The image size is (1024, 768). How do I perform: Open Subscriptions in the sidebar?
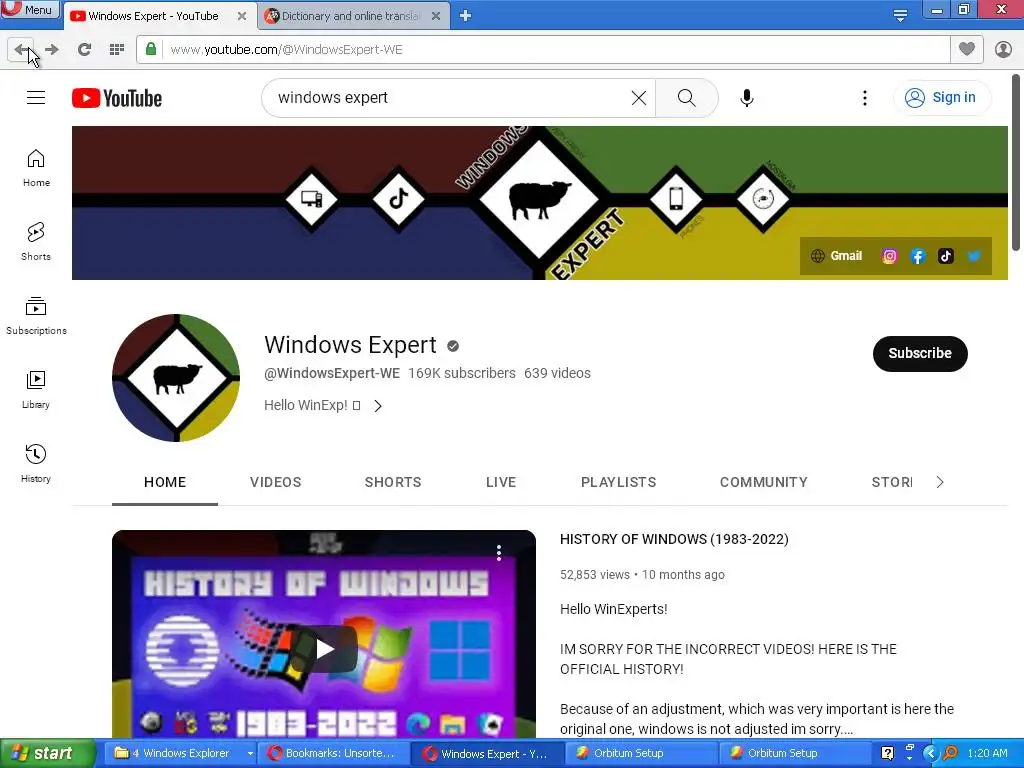coord(36,315)
